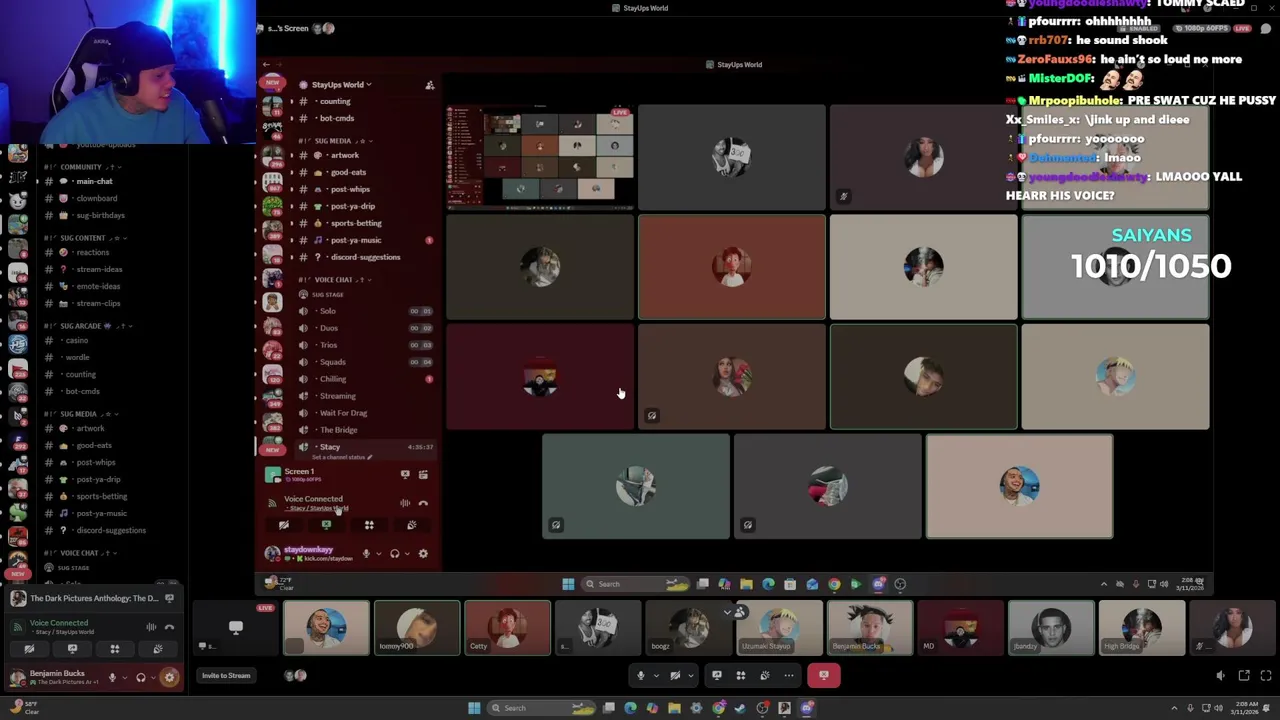This screenshot has height=720, width=1280.
Task: Click taskbar Search box
Action: 539,708
